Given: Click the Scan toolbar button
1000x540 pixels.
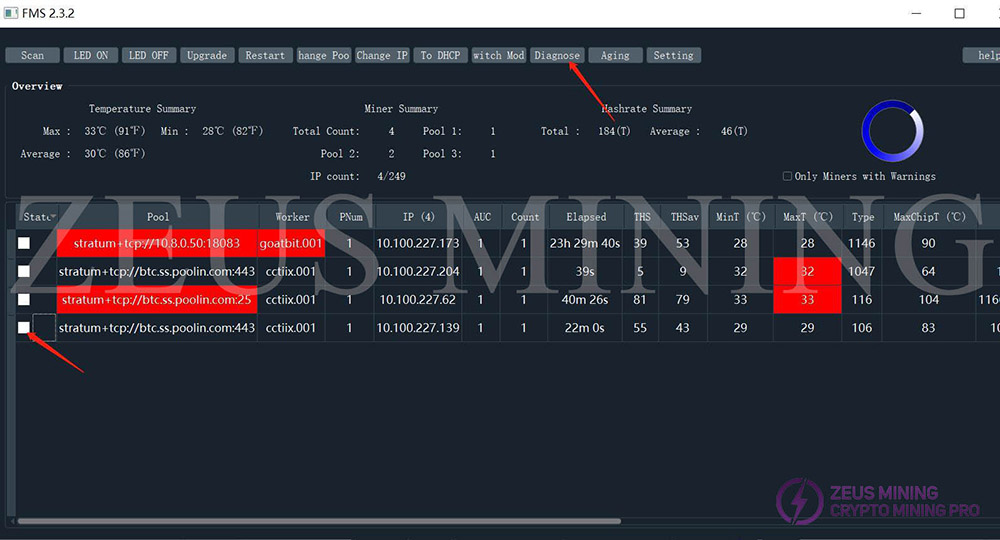Looking at the screenshot, I should tap(32, 55).
